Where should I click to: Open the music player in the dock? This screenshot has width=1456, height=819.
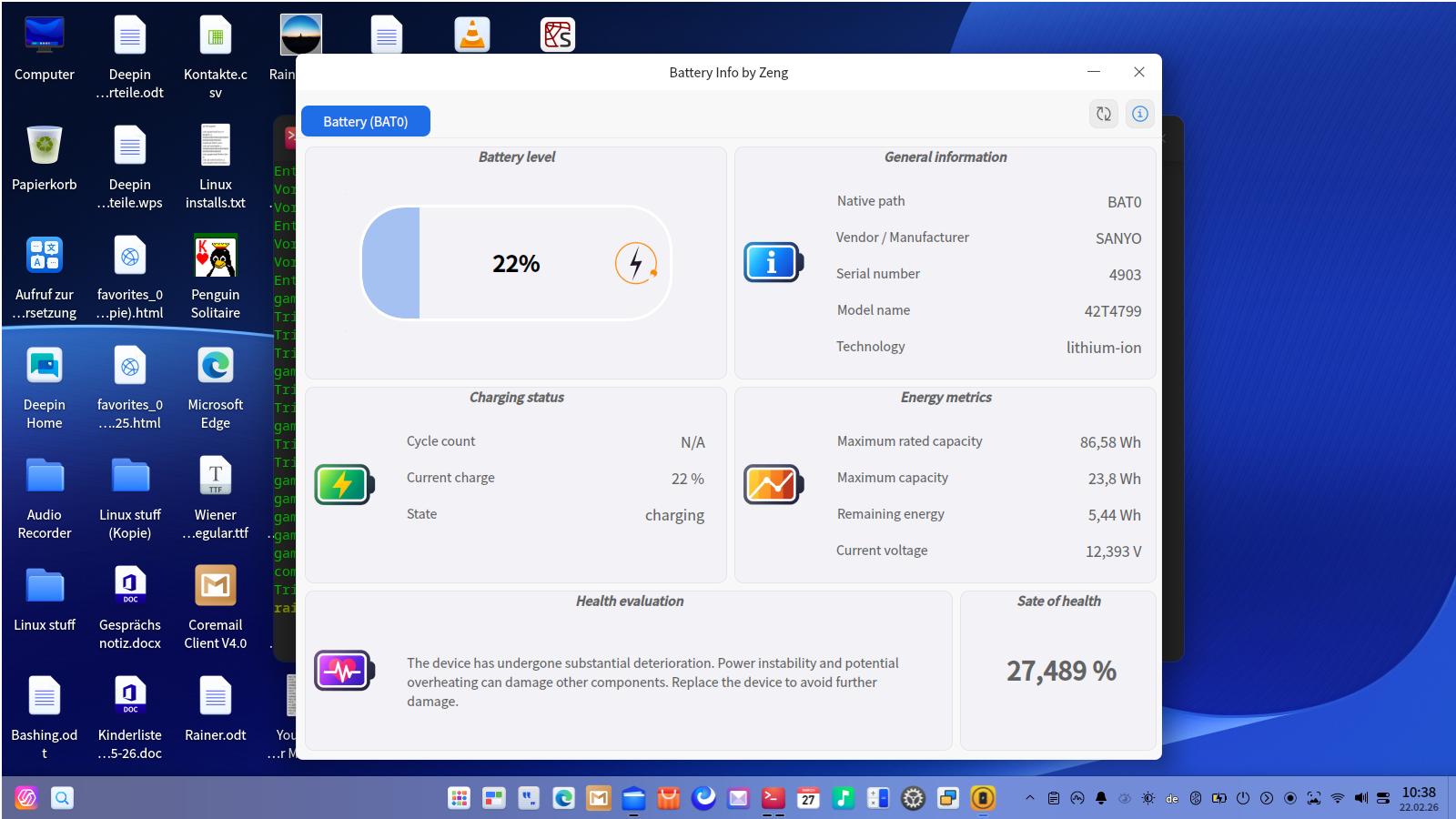click(x=843, y=798)
